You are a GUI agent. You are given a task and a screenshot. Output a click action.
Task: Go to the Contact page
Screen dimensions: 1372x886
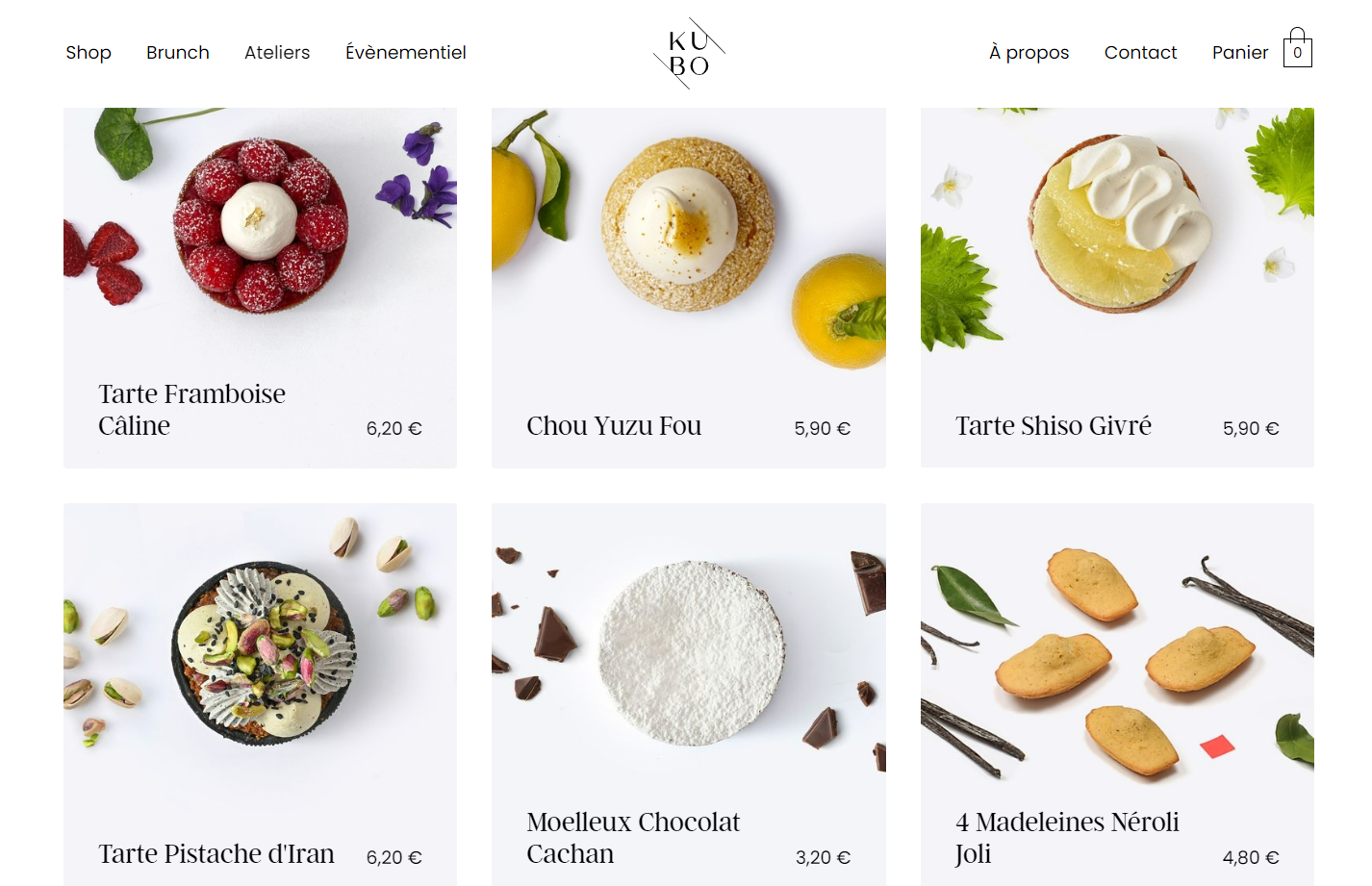point(1140,53)
